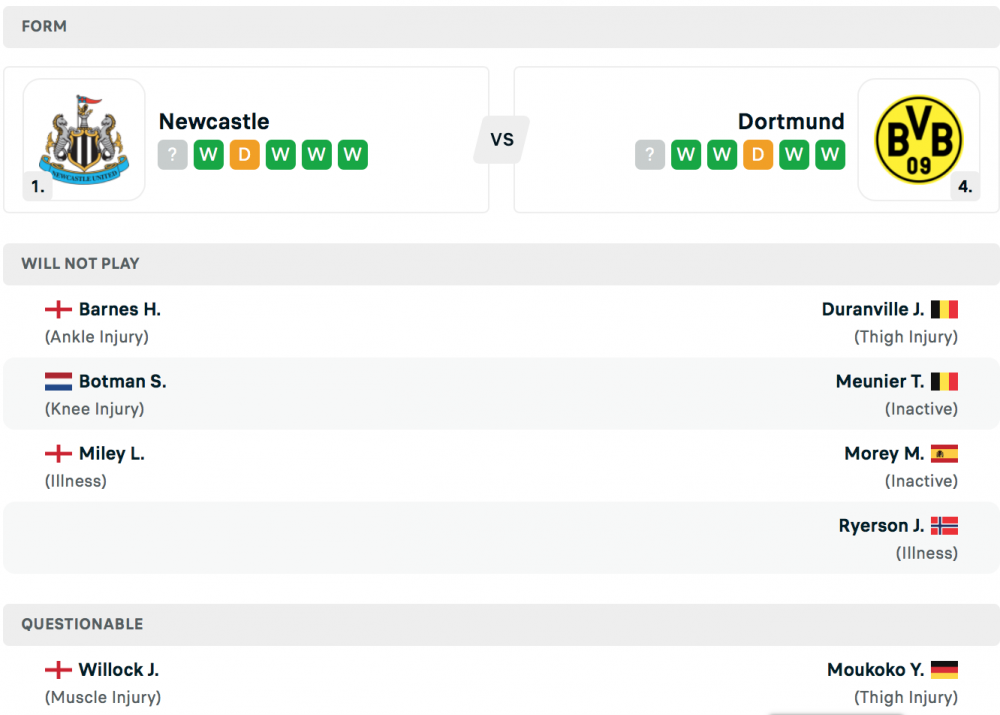Click the VS badge between teams

coord(502,140)
